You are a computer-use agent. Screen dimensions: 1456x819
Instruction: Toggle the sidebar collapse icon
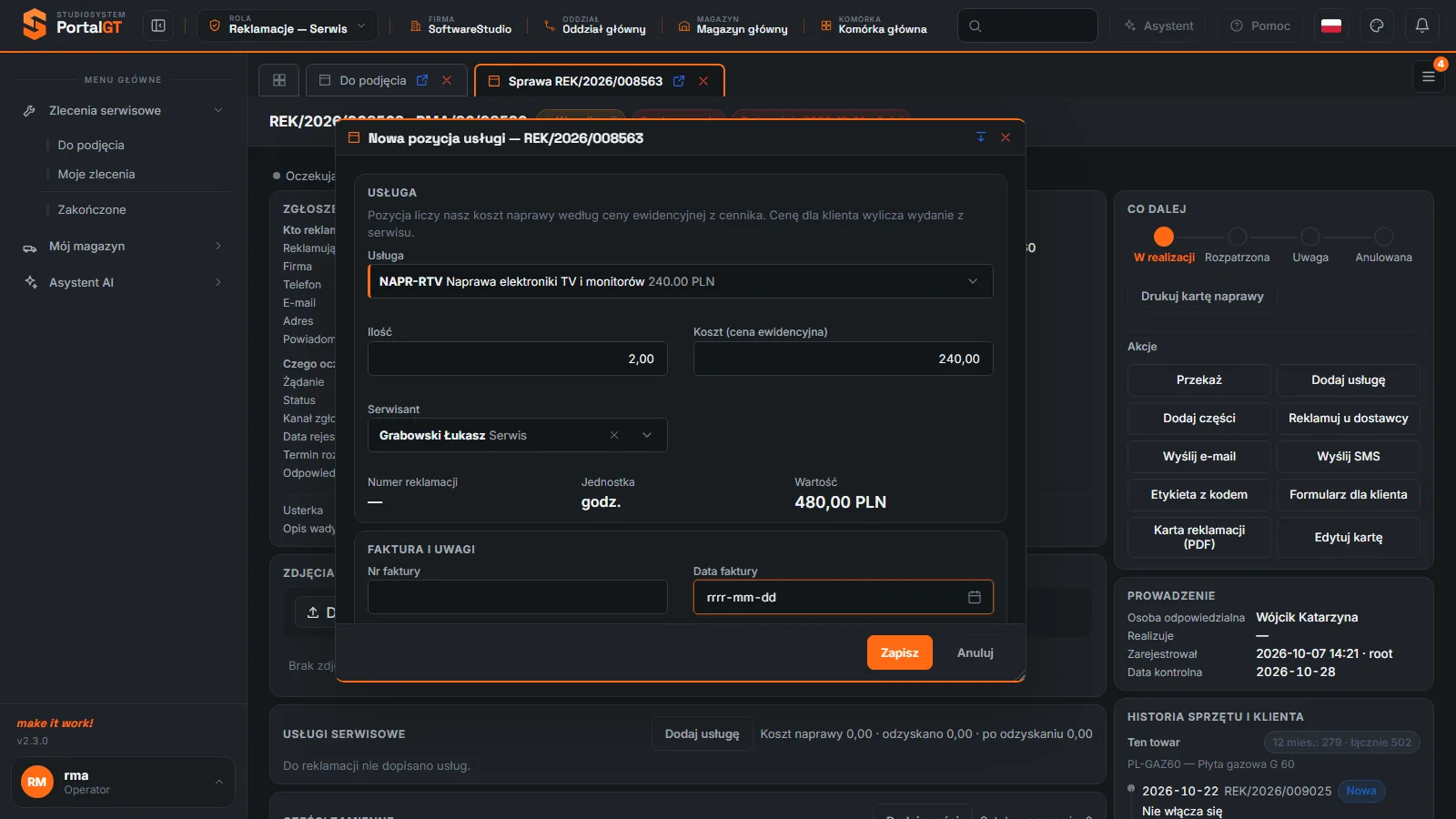point(158,25)
